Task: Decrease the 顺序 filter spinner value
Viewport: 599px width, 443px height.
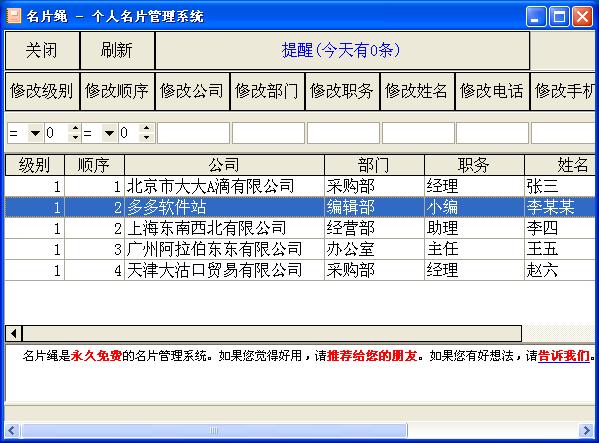Action: [147, 138]
